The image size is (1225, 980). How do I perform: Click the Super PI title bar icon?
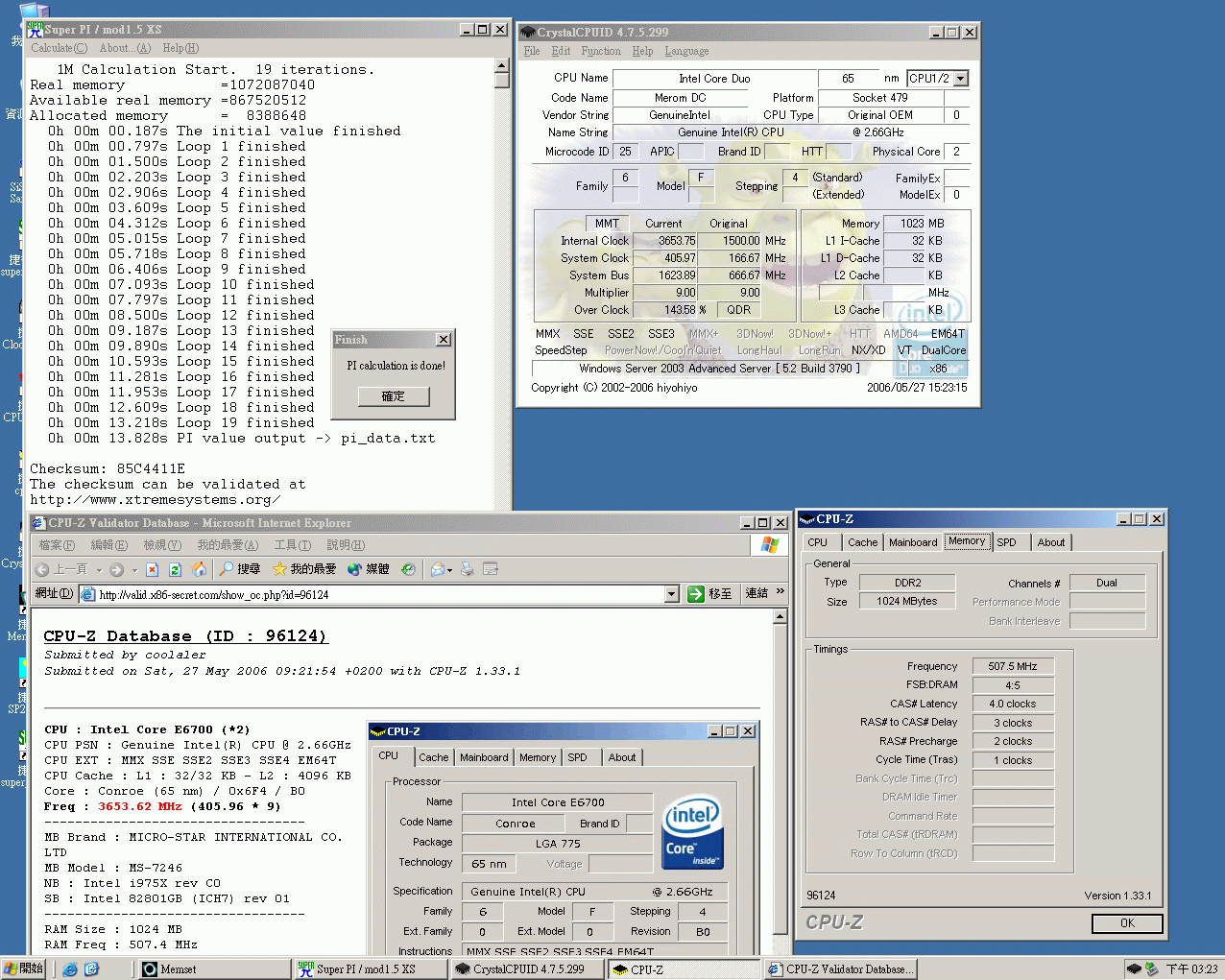36,30
